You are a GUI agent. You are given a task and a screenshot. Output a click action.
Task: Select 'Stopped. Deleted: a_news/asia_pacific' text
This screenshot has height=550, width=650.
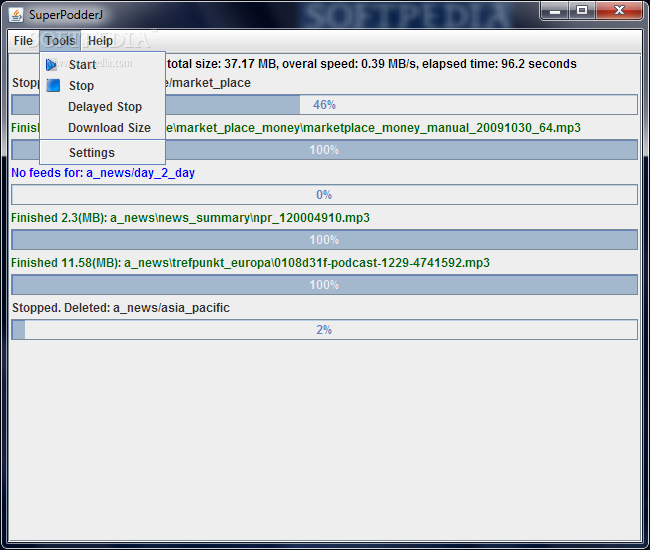121,308
